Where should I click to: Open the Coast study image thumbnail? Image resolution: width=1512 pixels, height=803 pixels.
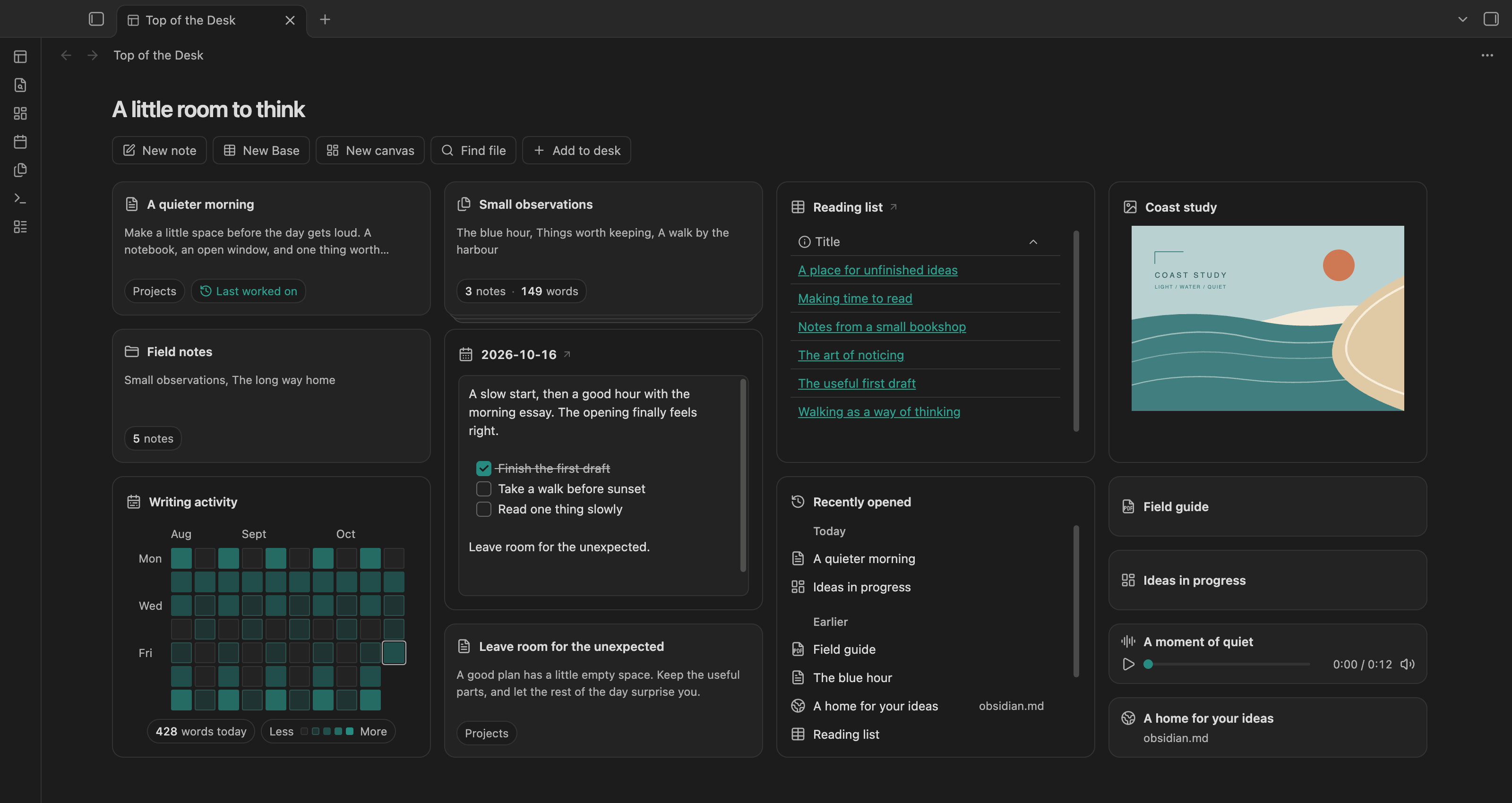tap(1268, 318)
